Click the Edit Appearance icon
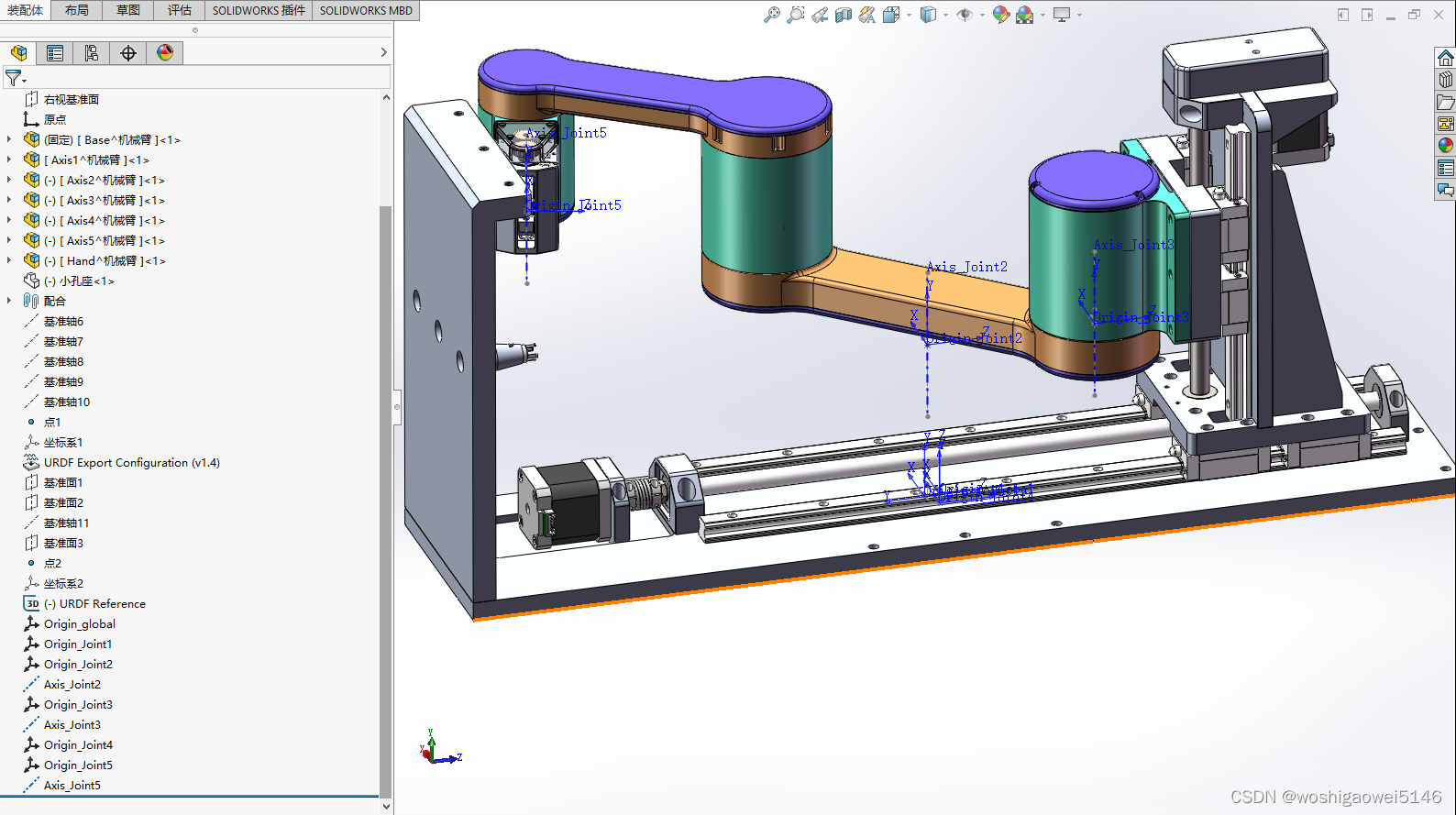The image size is (1456, 815). [x=1001, y=15]
